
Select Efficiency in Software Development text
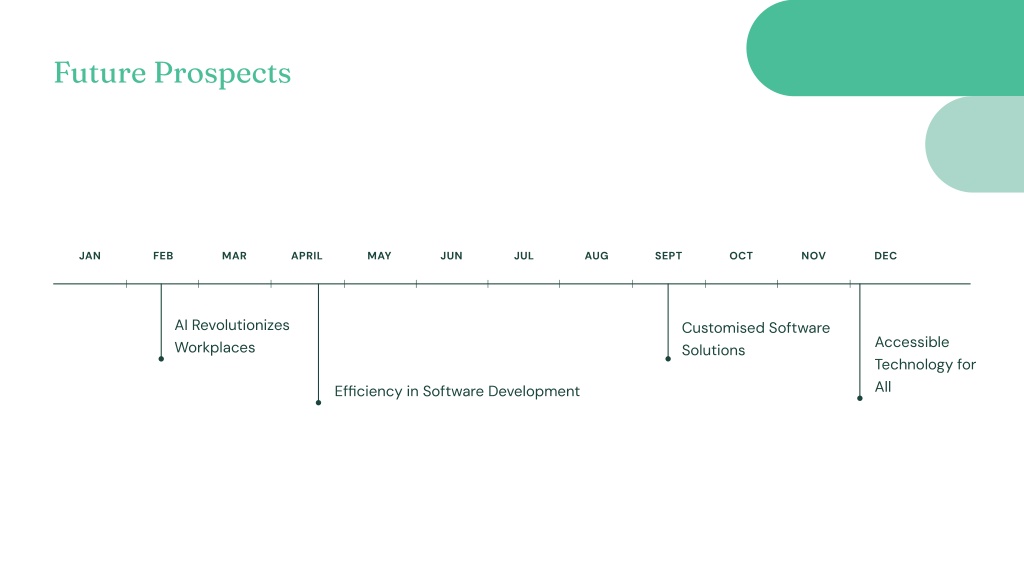point(457,391)
